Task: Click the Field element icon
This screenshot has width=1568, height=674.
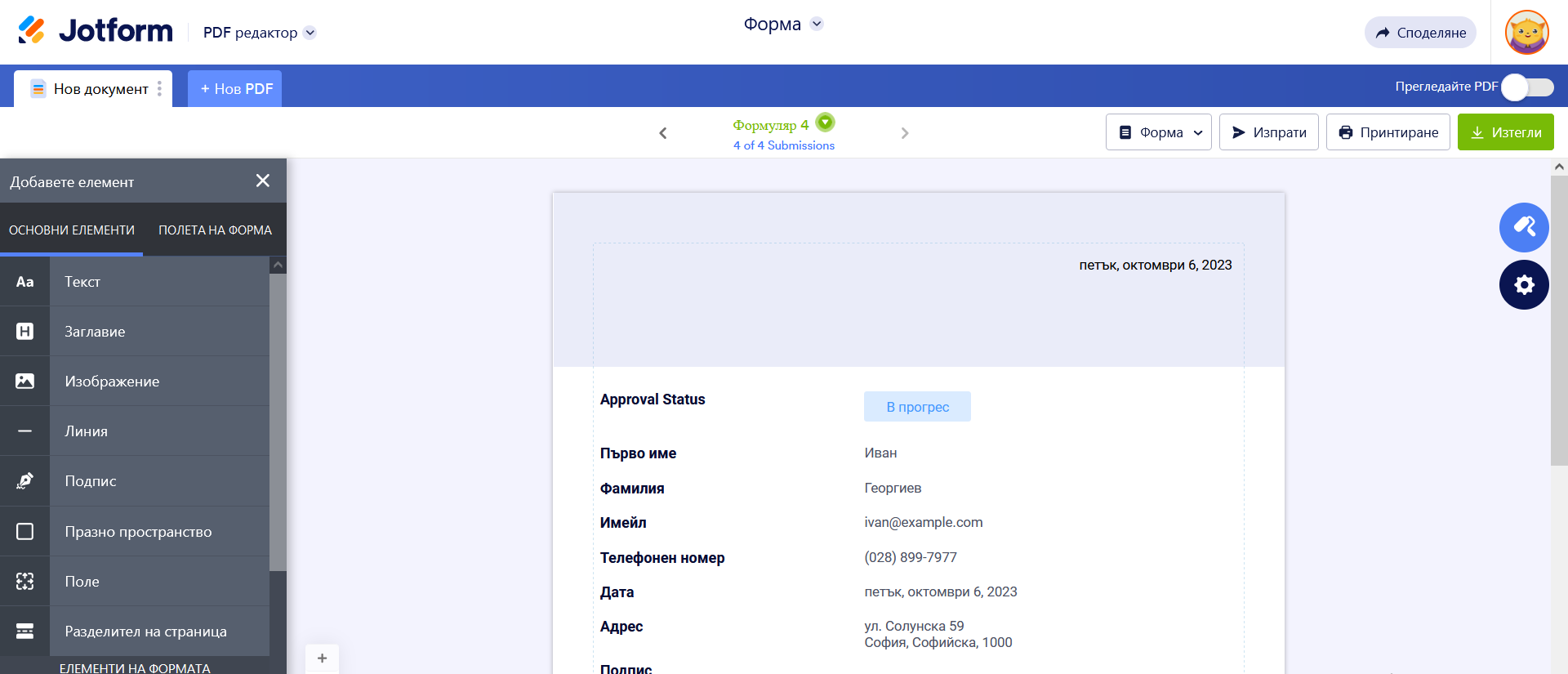Action: click(24, 582)
